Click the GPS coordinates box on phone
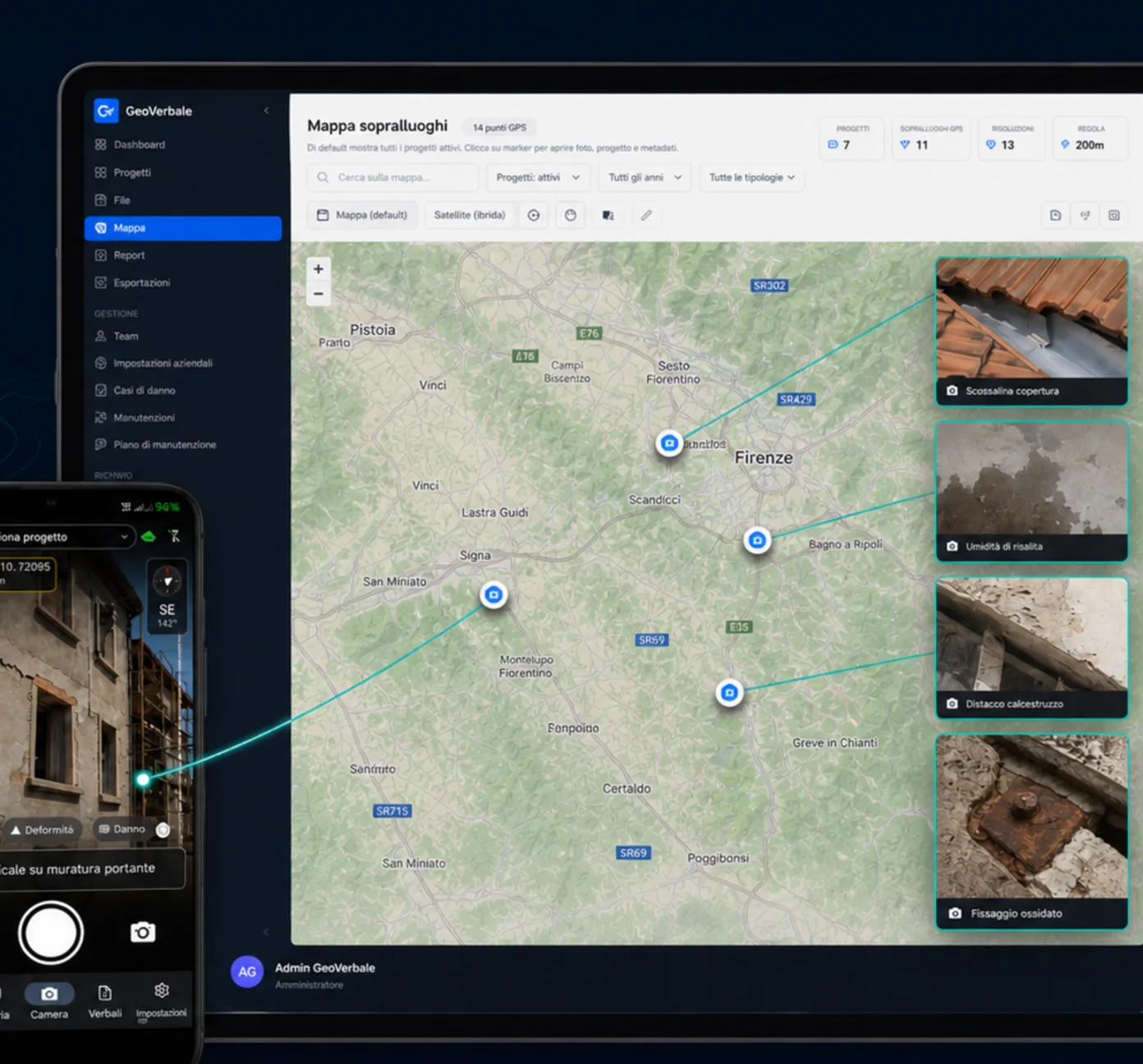Viewport: 1143px width, 1064px height. coord(27,573)
